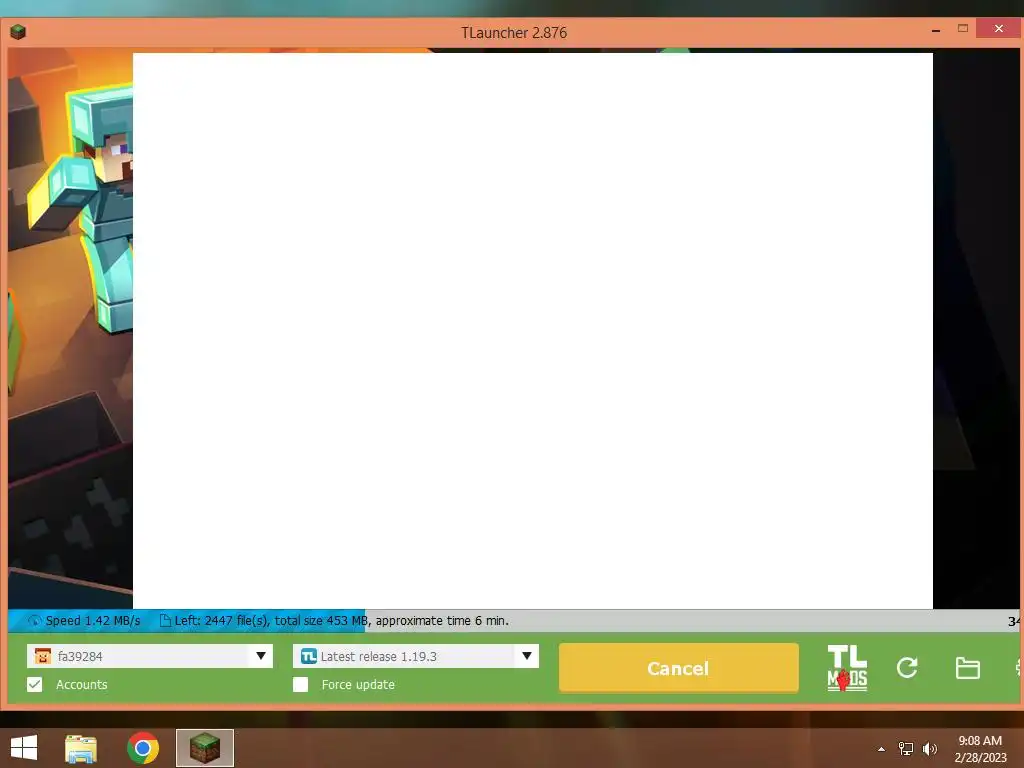The height and width of the screenshot is (768, 1024).
Task: Open File Explorer from taskbar
Action: 81,748
